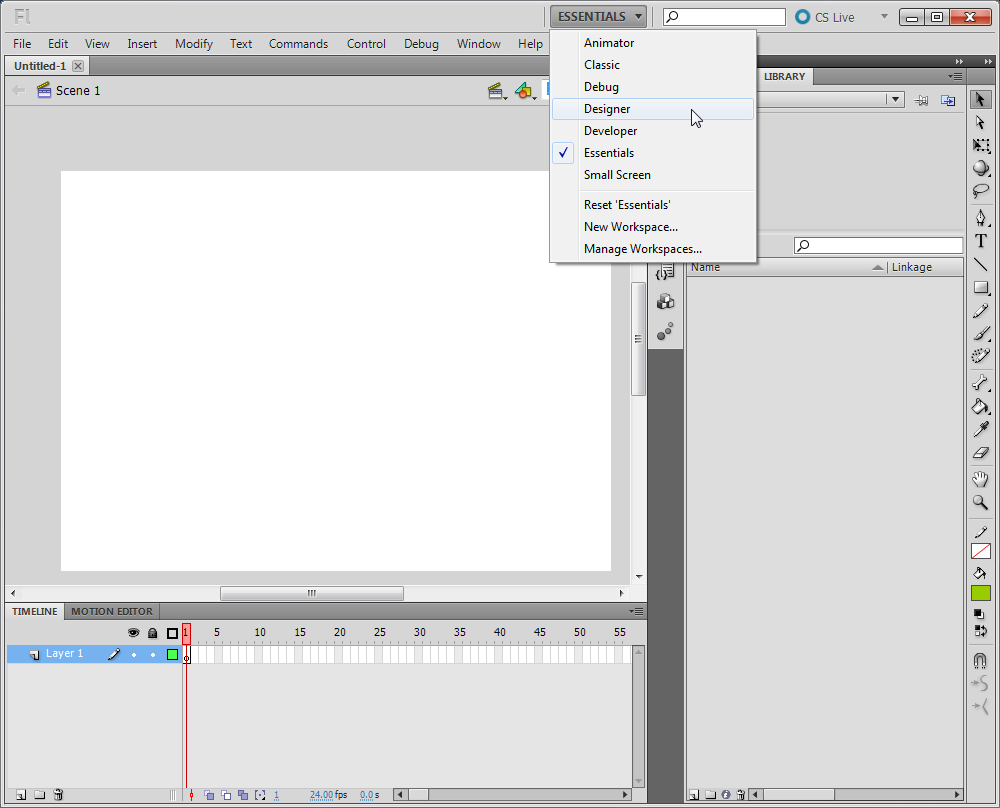The width and height of the screenshot is (1000, 808).
Task: Select the Zoom magnifier tool
Action: 980,503
